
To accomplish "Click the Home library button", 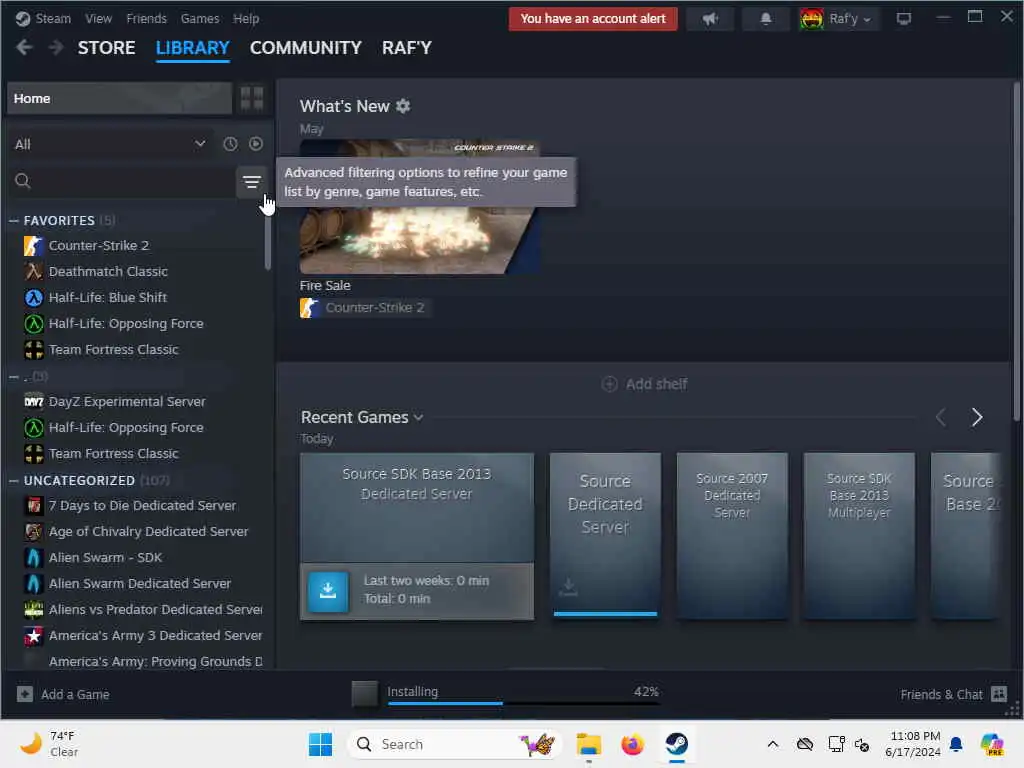I will (120, 99).
